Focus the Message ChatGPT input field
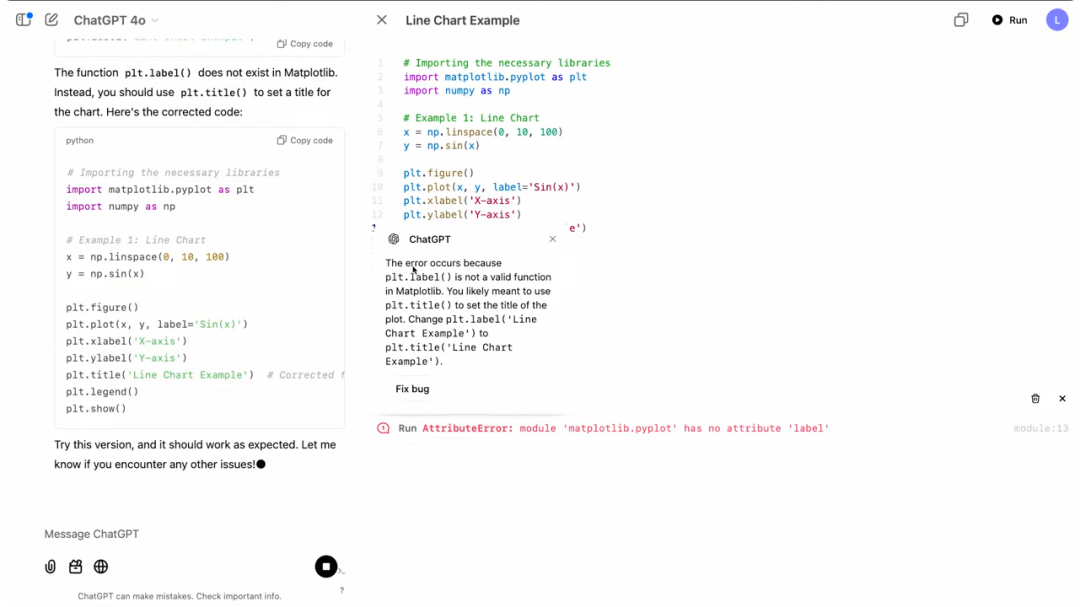 (179, 534)
